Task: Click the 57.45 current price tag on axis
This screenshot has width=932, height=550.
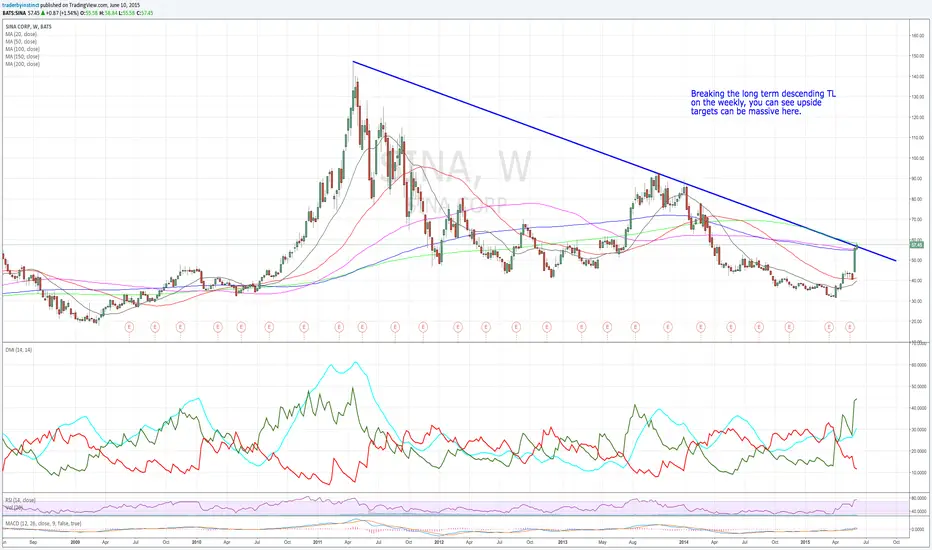Action: pyautogui.click(x=916, y=244)
